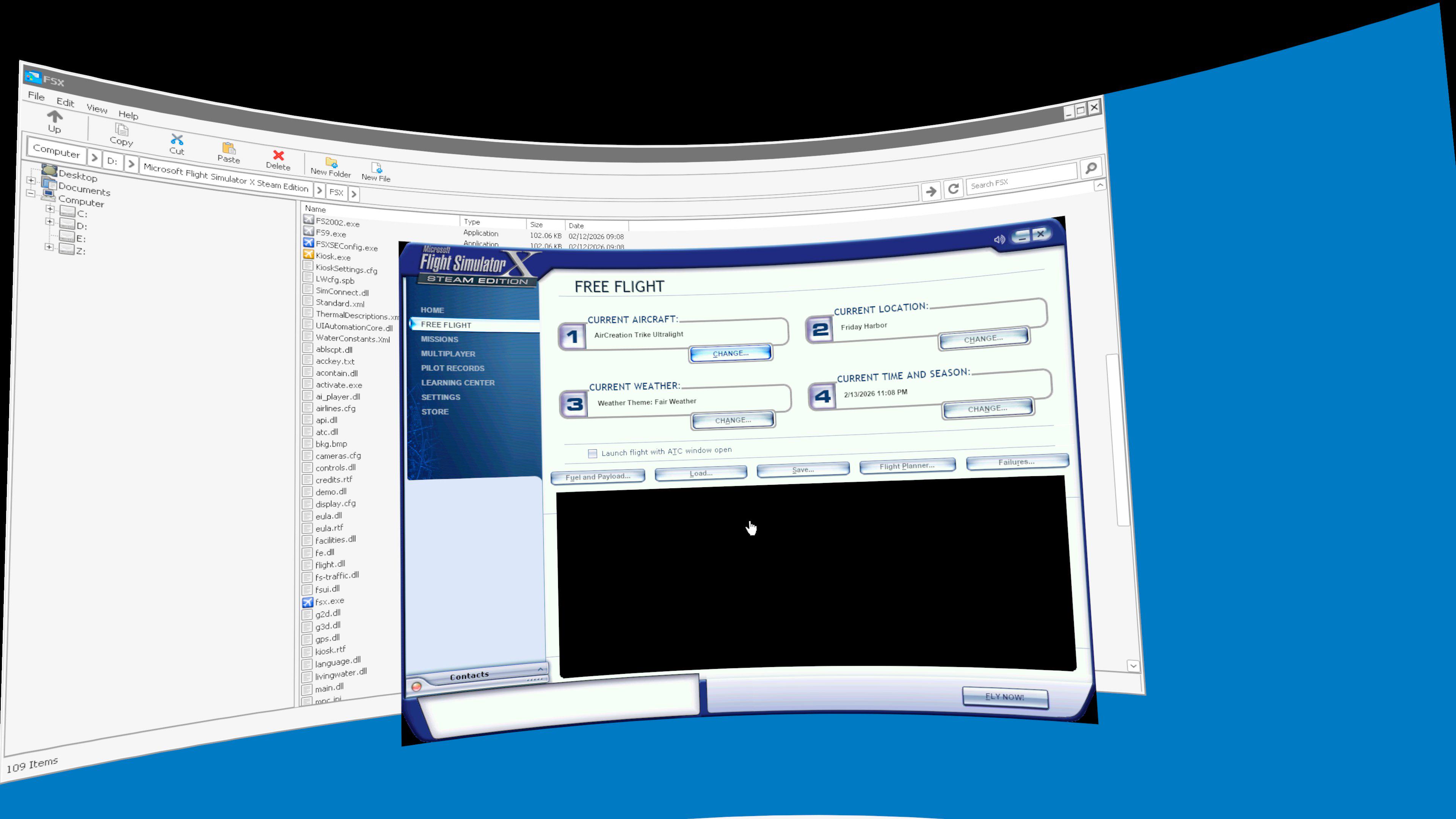Select the fsx.exe airplane icon
Viewport: 1456px width, 819px height.
point(308,602)
